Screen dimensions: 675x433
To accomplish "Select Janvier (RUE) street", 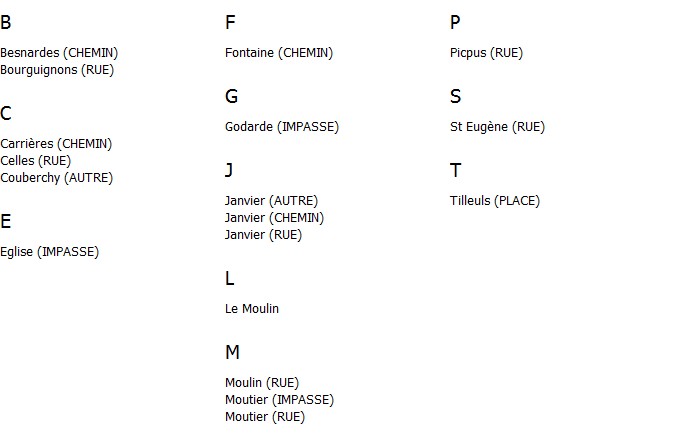I will coord(263,235).
